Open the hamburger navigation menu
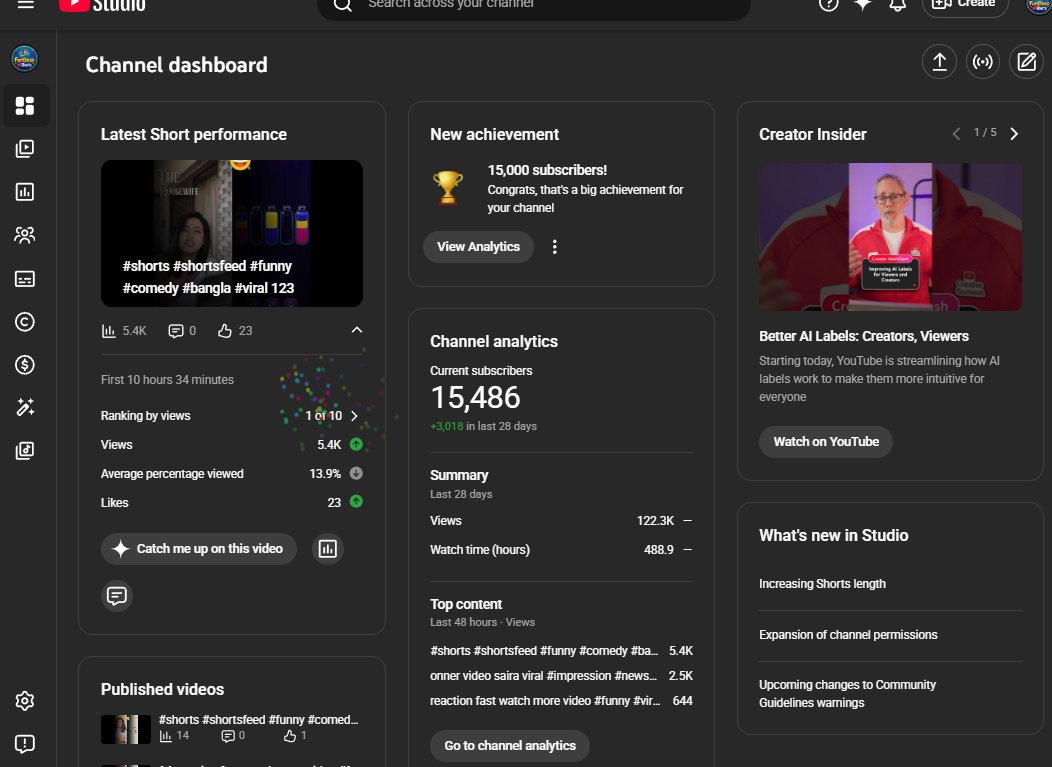1052x767 pixels. [25, 4]
